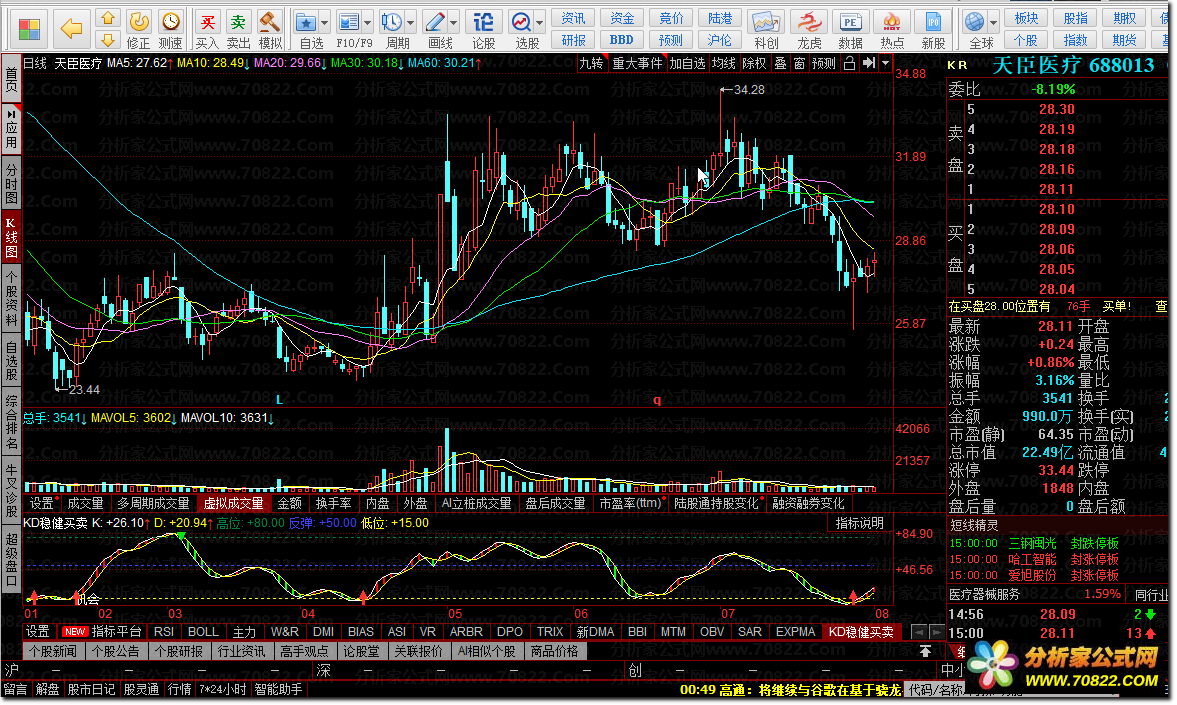This screenshot has height=705, width=1177.
Task: Open 智能助手 in the bottom bar
Action: 278,689
